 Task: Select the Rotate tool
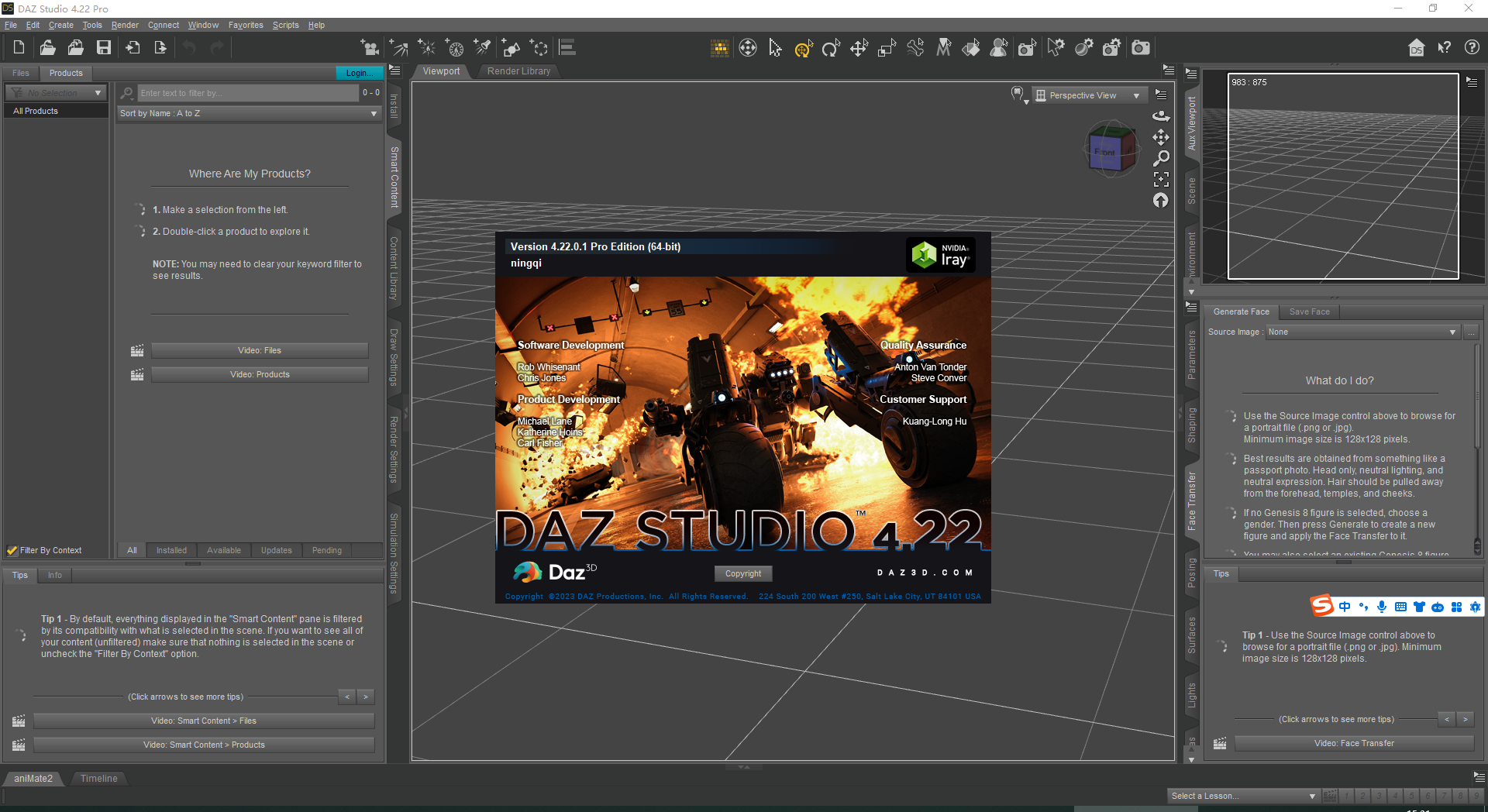pyautogui.click(x=831, y=48)
